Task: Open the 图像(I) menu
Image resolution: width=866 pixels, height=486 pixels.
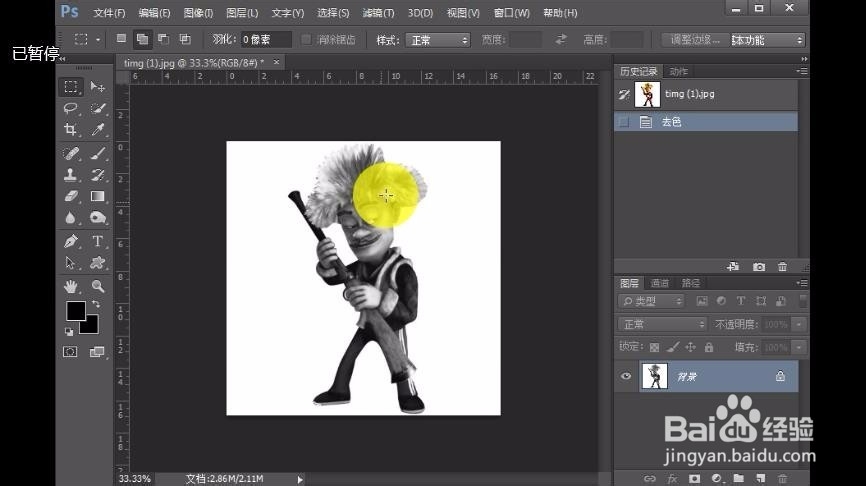Action: click(198, 13)
